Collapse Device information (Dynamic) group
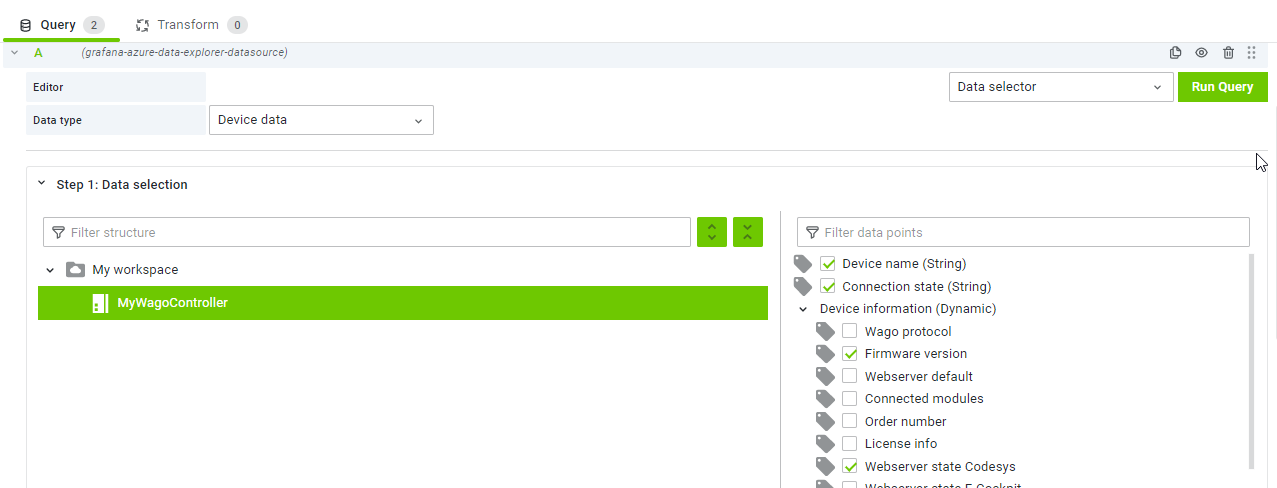The height and width of the screenshot is (488, 1277). point(803,309)
